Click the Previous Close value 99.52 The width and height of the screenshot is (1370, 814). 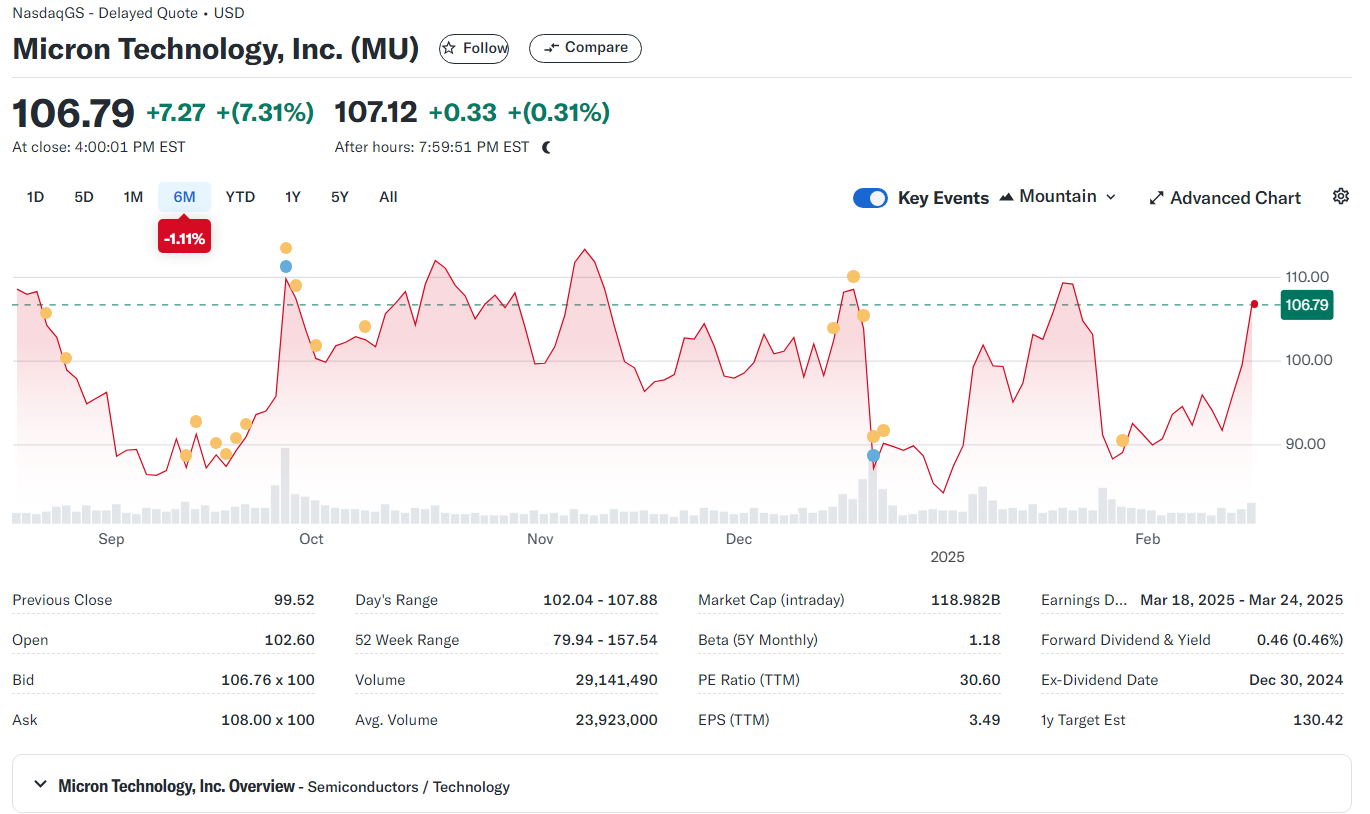(x=294, y=600)
